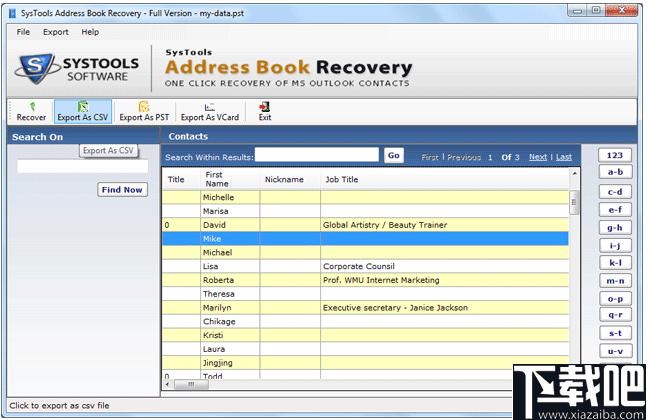Open the Help menu
This screenshot has width=648, height=420.
coord(90,32)
